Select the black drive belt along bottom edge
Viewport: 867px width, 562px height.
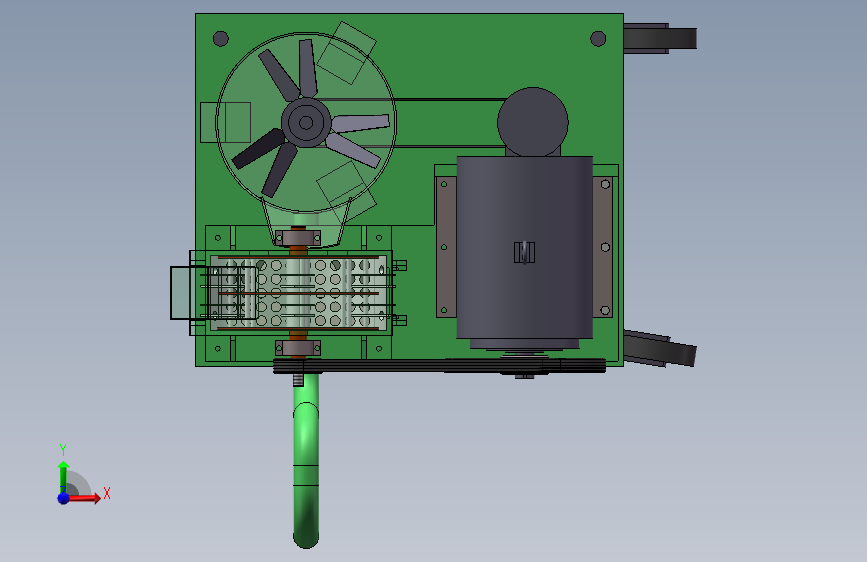(440, 366)
